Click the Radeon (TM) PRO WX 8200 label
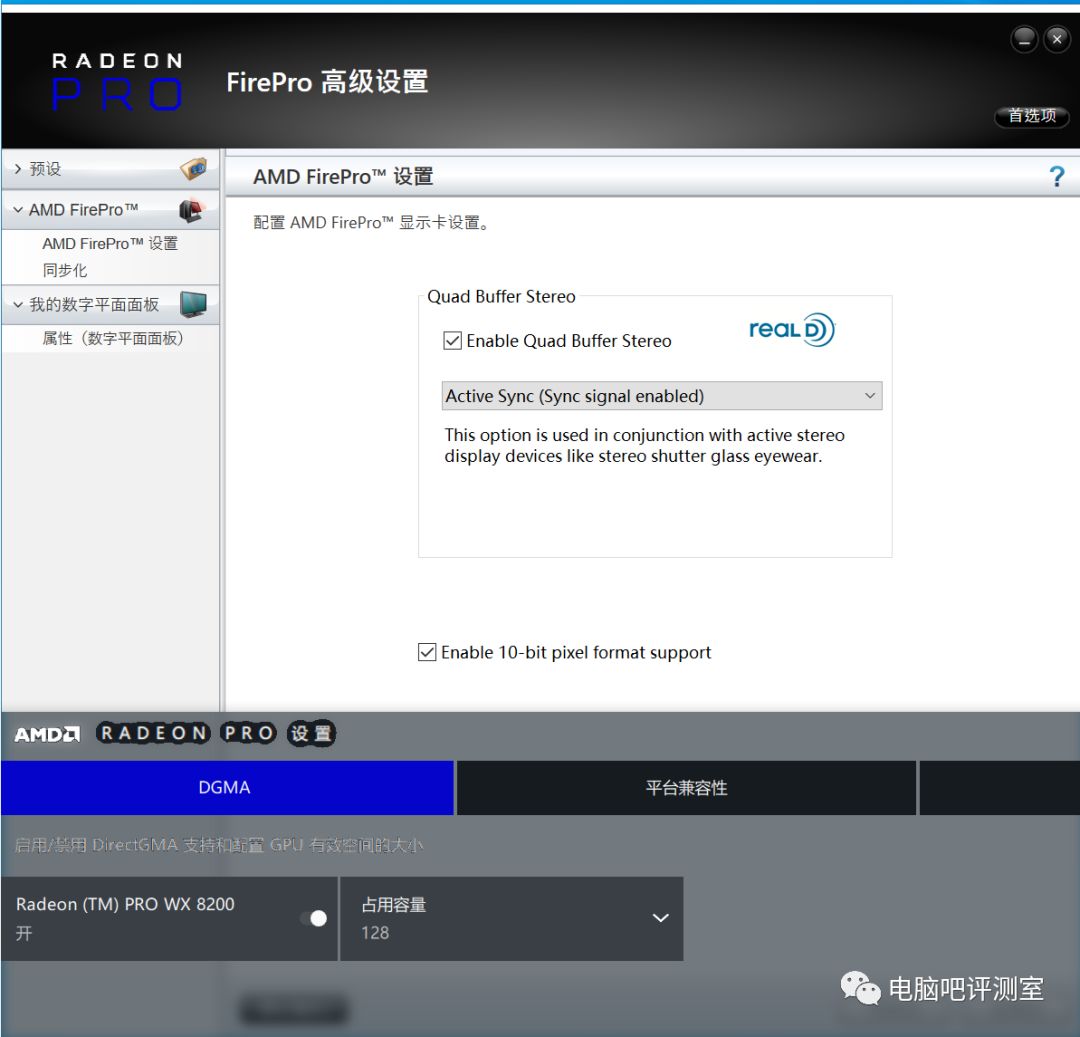The width and height of the screenshot is (1080, 1037). point(125,904)
